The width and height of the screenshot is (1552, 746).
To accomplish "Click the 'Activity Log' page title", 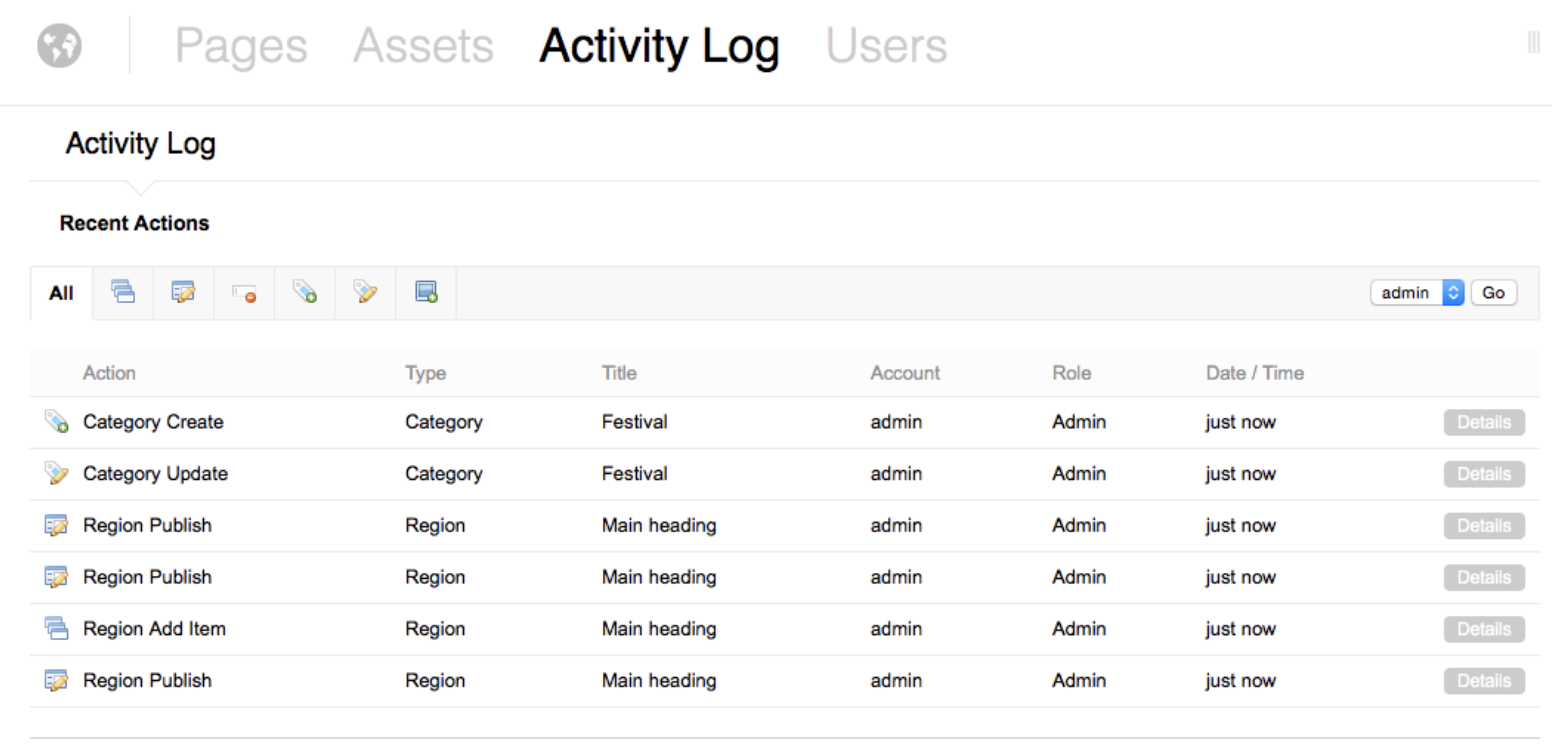I will (x=141, y=144).
